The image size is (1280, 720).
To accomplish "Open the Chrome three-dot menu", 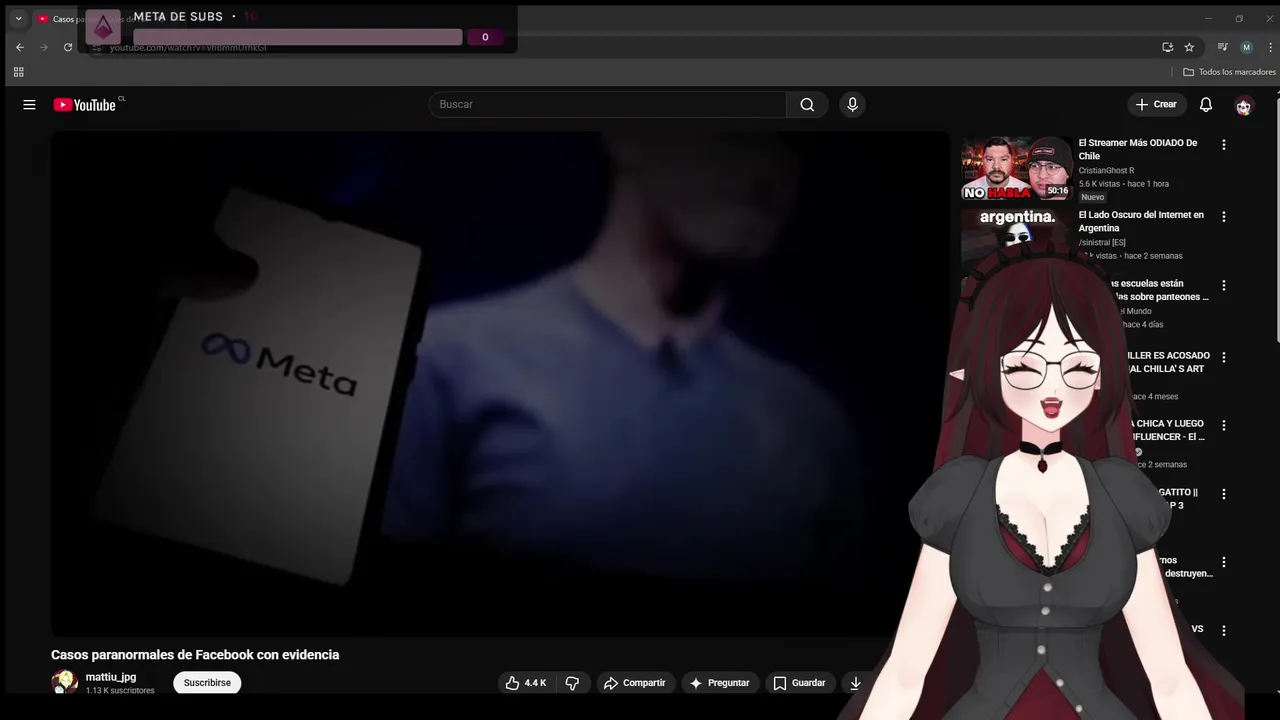I will 1268,47.
